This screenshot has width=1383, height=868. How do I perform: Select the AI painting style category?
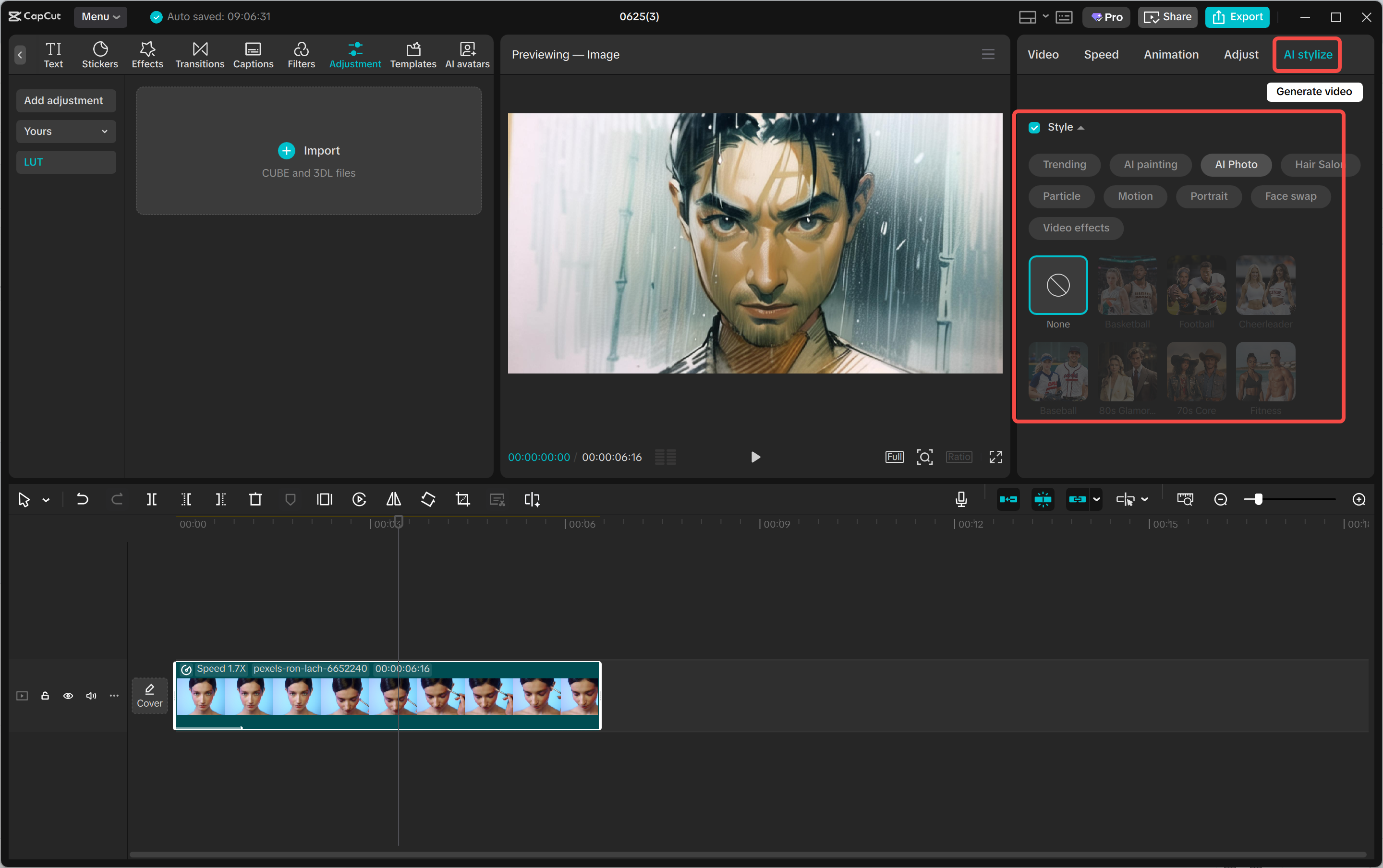[1150, 165]
